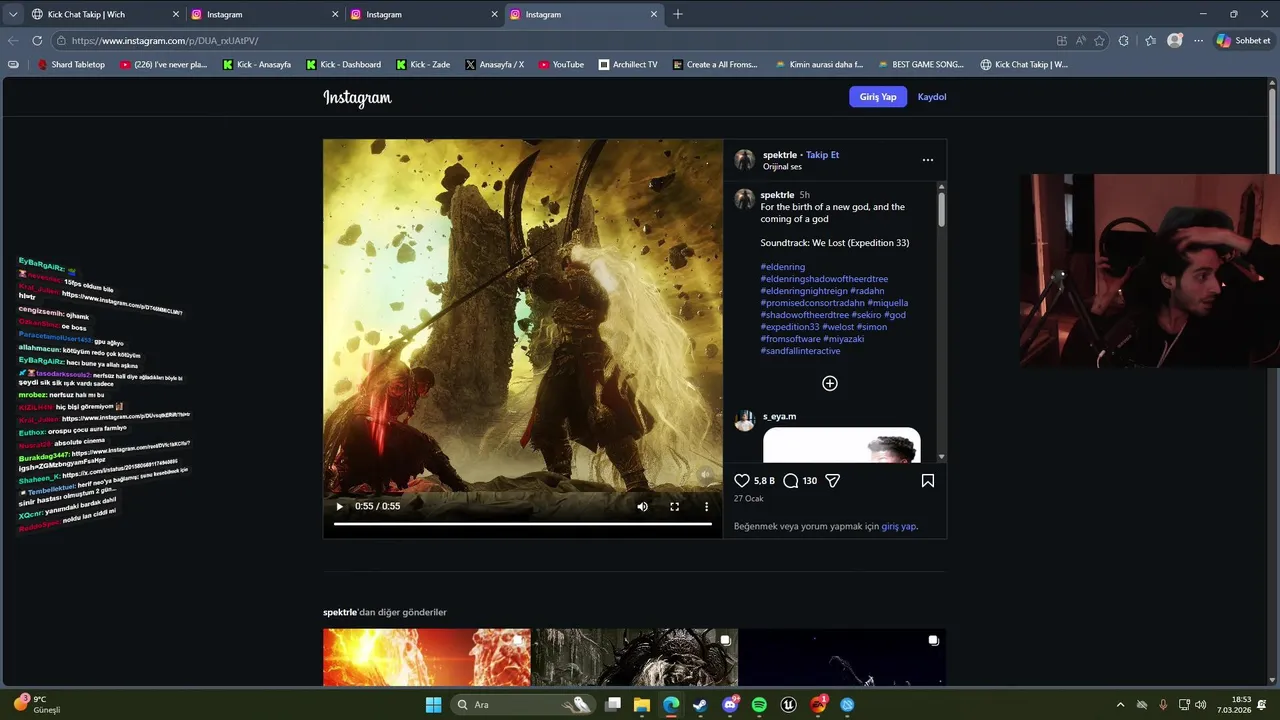The height and width of the screenshot is (720, 1280).
Task: Open the Kick - Dashboard bookmark
Action: [x=343, y=64]
